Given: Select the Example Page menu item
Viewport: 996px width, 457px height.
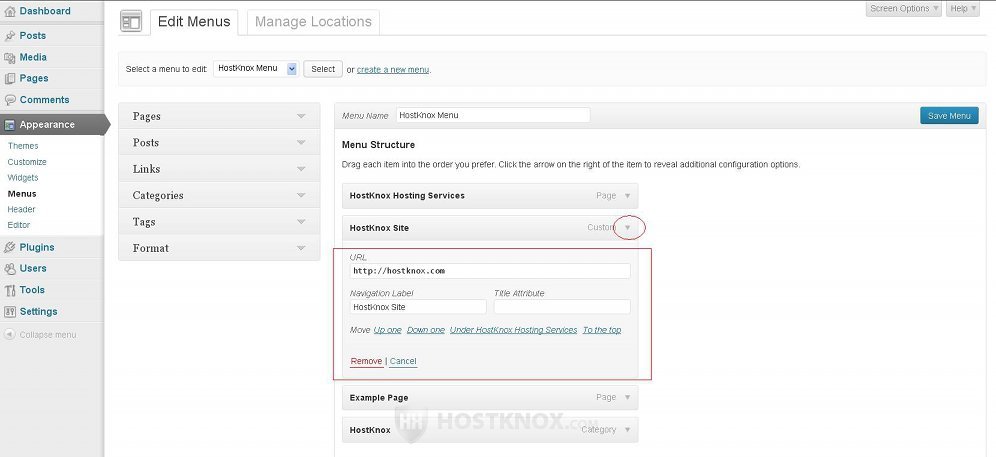Looking at the screenshot, I should point(490,397).
